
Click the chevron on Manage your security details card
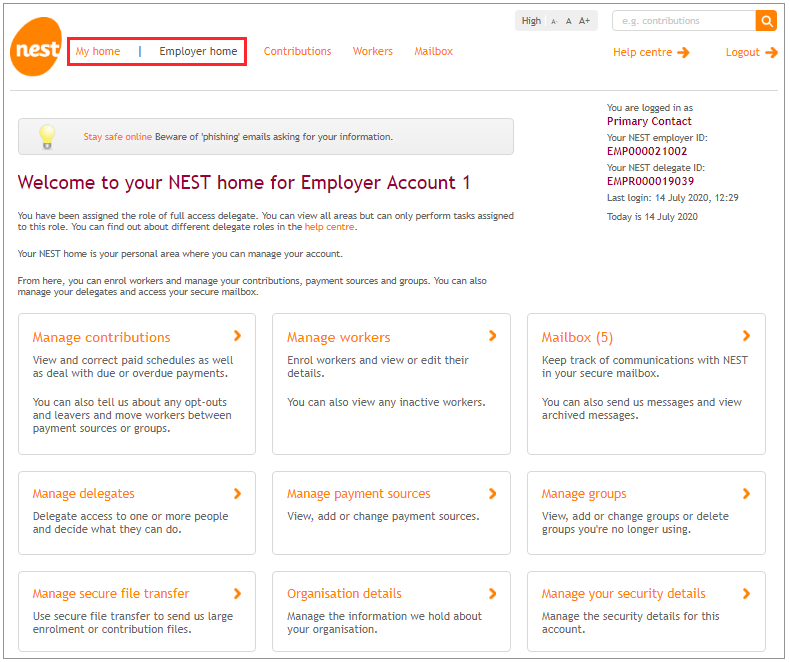[x=747, y=593]
